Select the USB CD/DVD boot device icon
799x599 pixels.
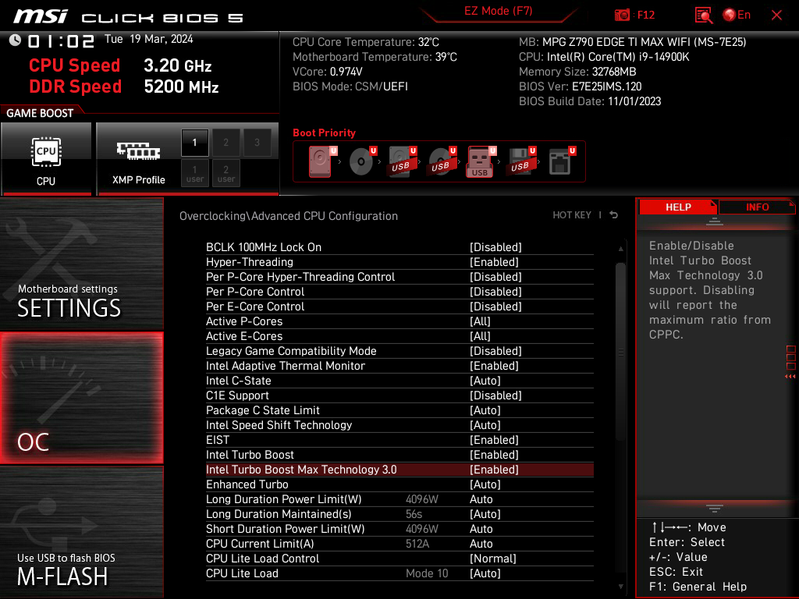click(442, 161)
